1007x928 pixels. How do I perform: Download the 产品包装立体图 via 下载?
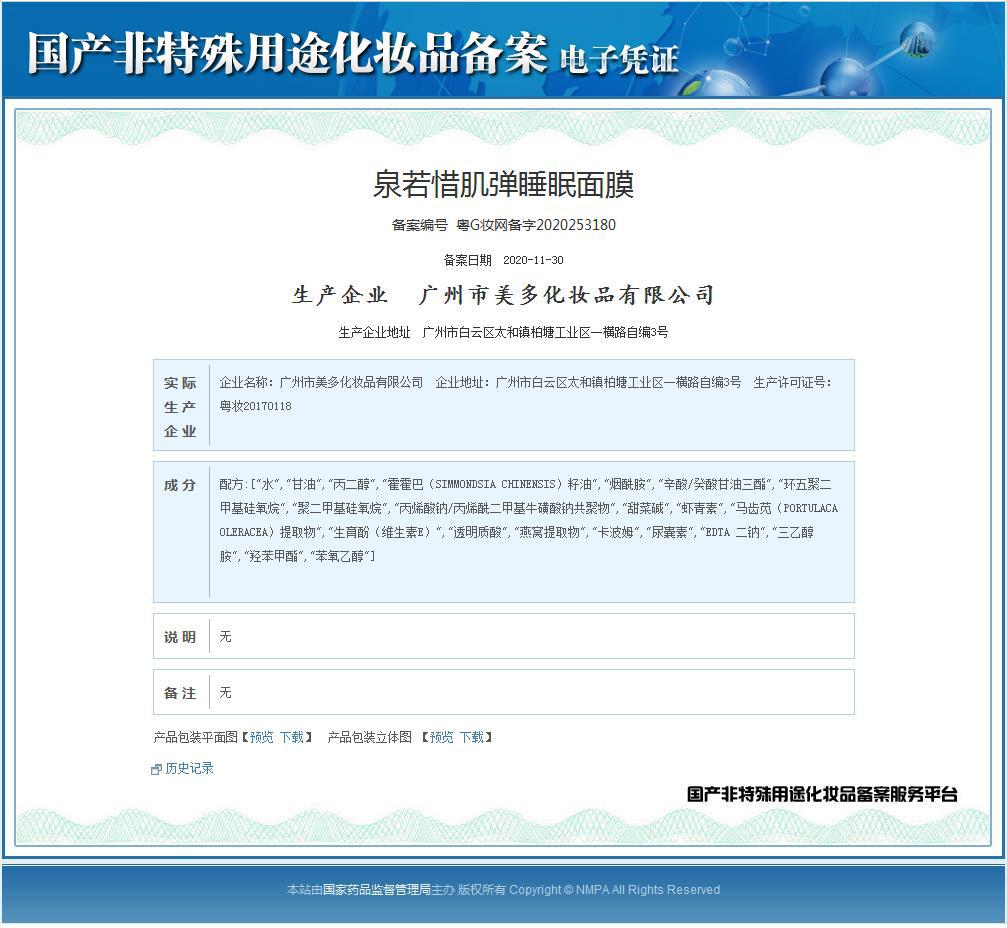point(471,737)
